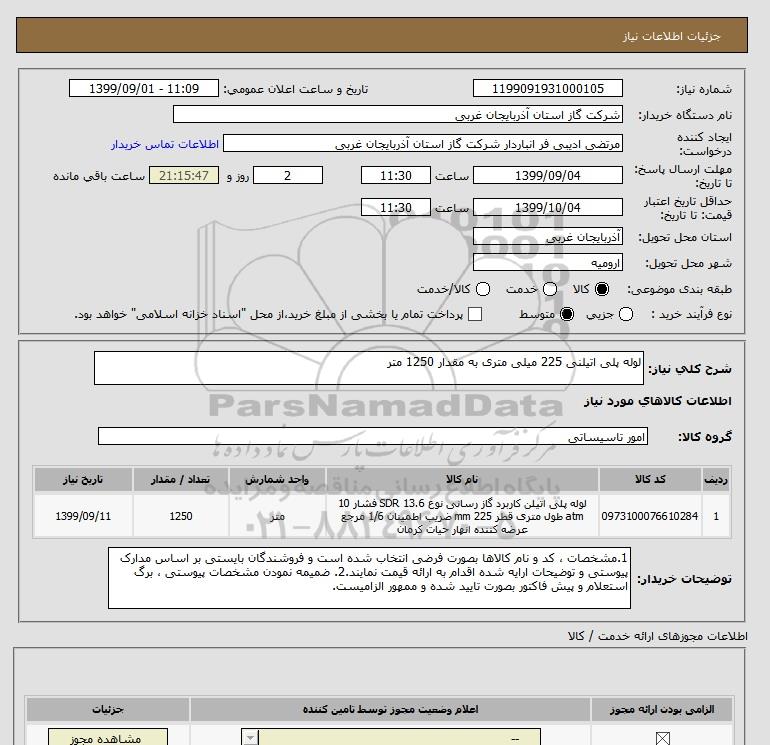Click the quantity cell showing 1250
Screen dimensions: 770x745
(x=180, y=516)
